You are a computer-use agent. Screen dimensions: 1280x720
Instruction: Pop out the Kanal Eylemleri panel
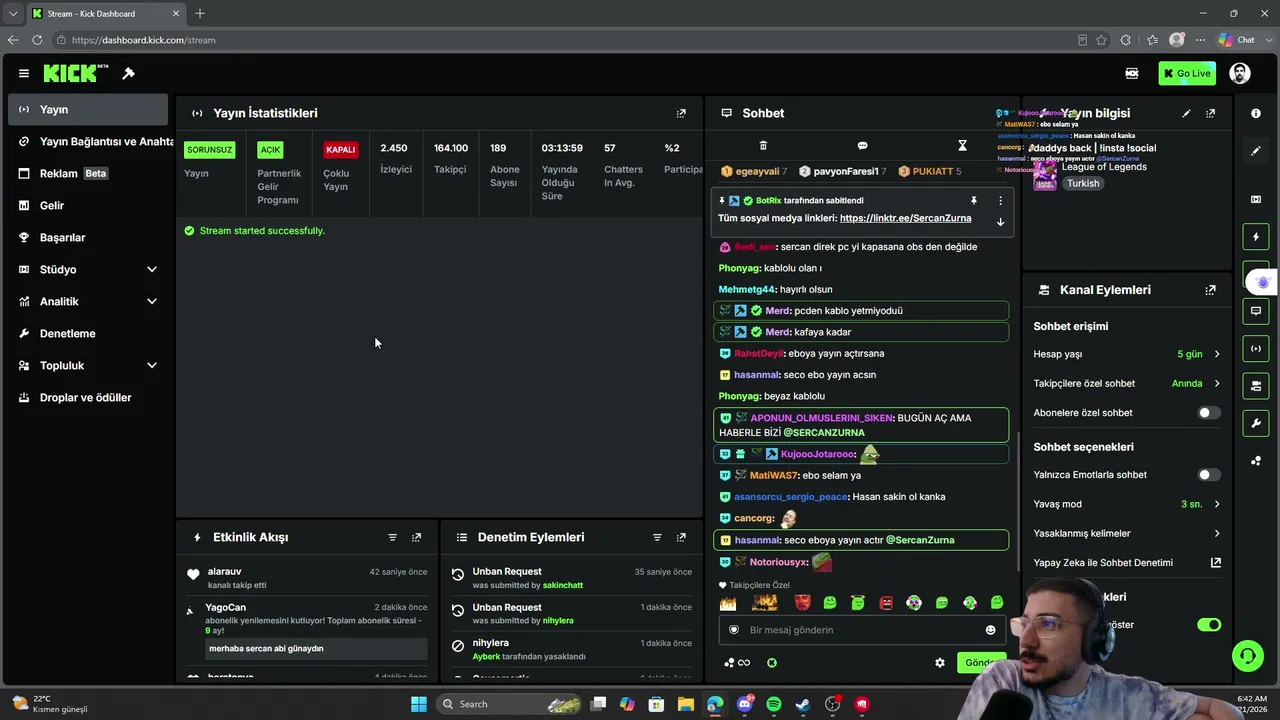1210,290
